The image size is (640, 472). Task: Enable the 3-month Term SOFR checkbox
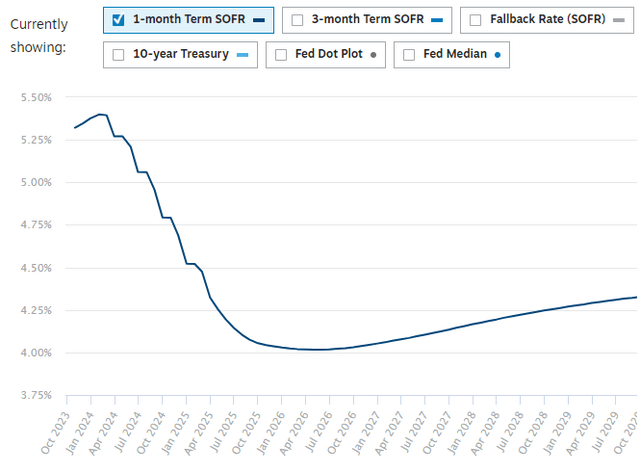pyautogui.click(x=297, y=19)
